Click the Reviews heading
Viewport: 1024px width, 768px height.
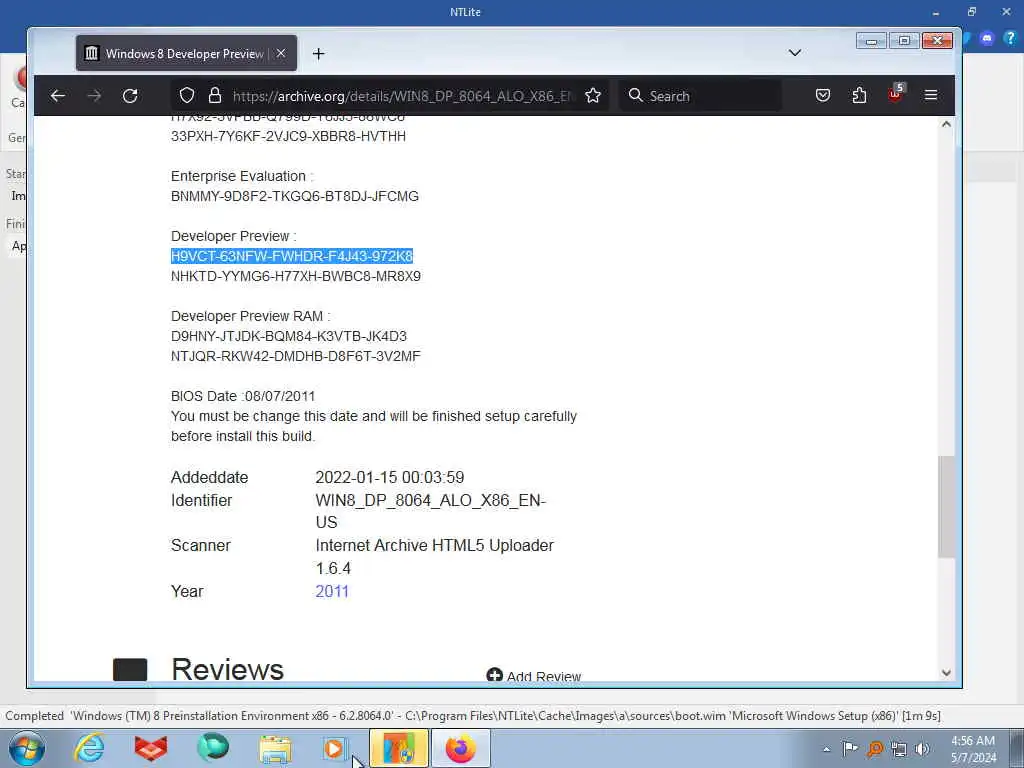point(227,669)
